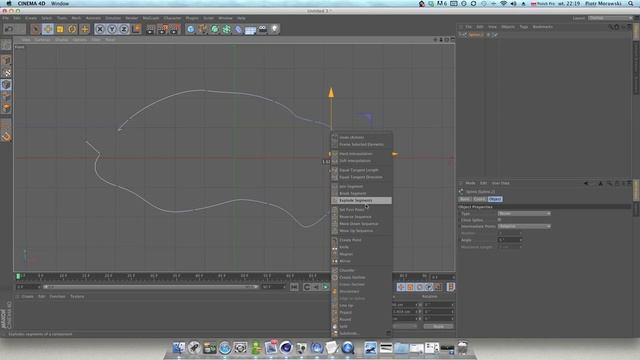The height and width of the screenshot is (360, 640).
Task: Enable Texture mode checker icon
Action: tap(6, 73)
